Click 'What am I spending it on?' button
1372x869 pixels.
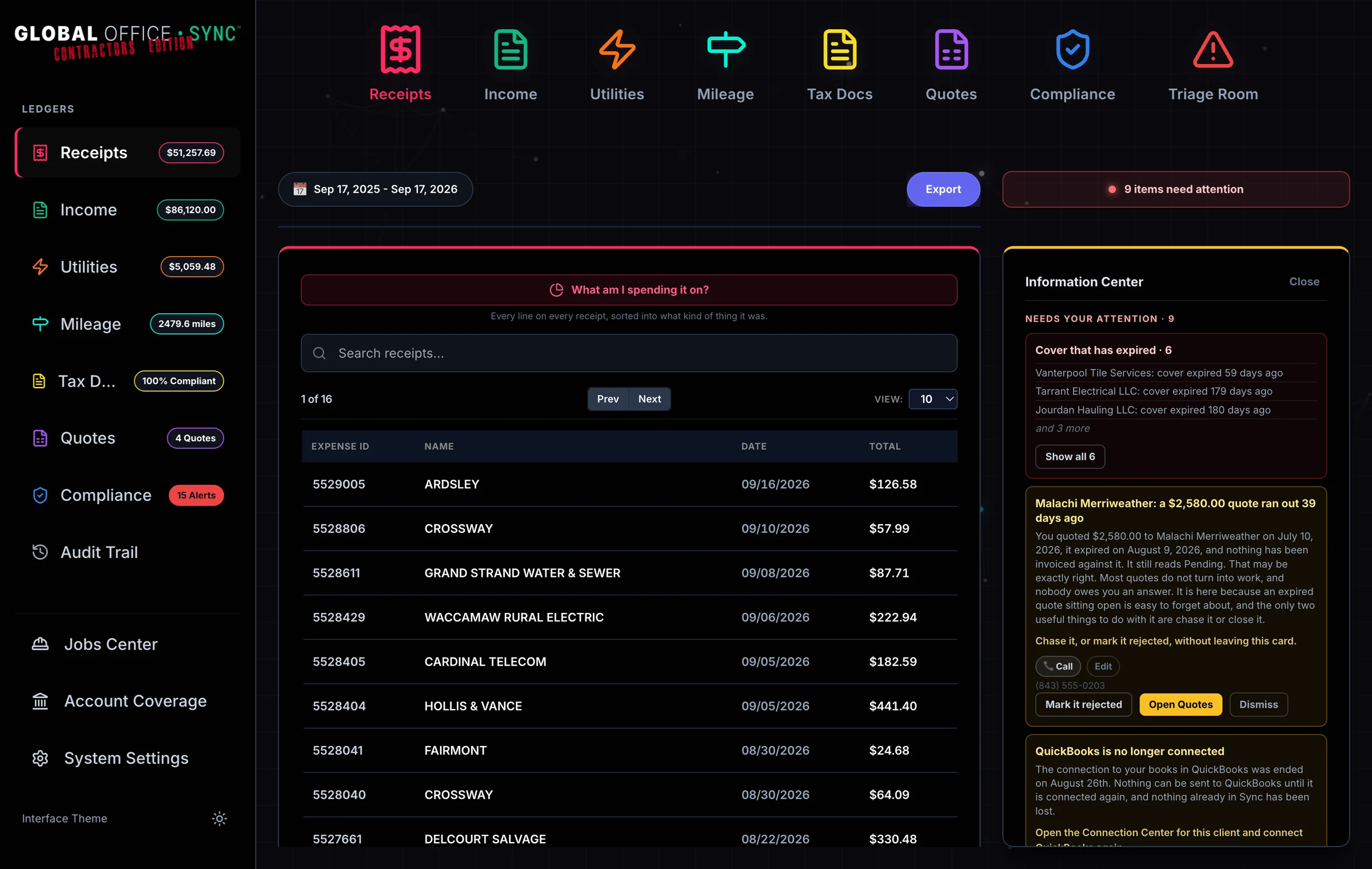coord(629,290)
